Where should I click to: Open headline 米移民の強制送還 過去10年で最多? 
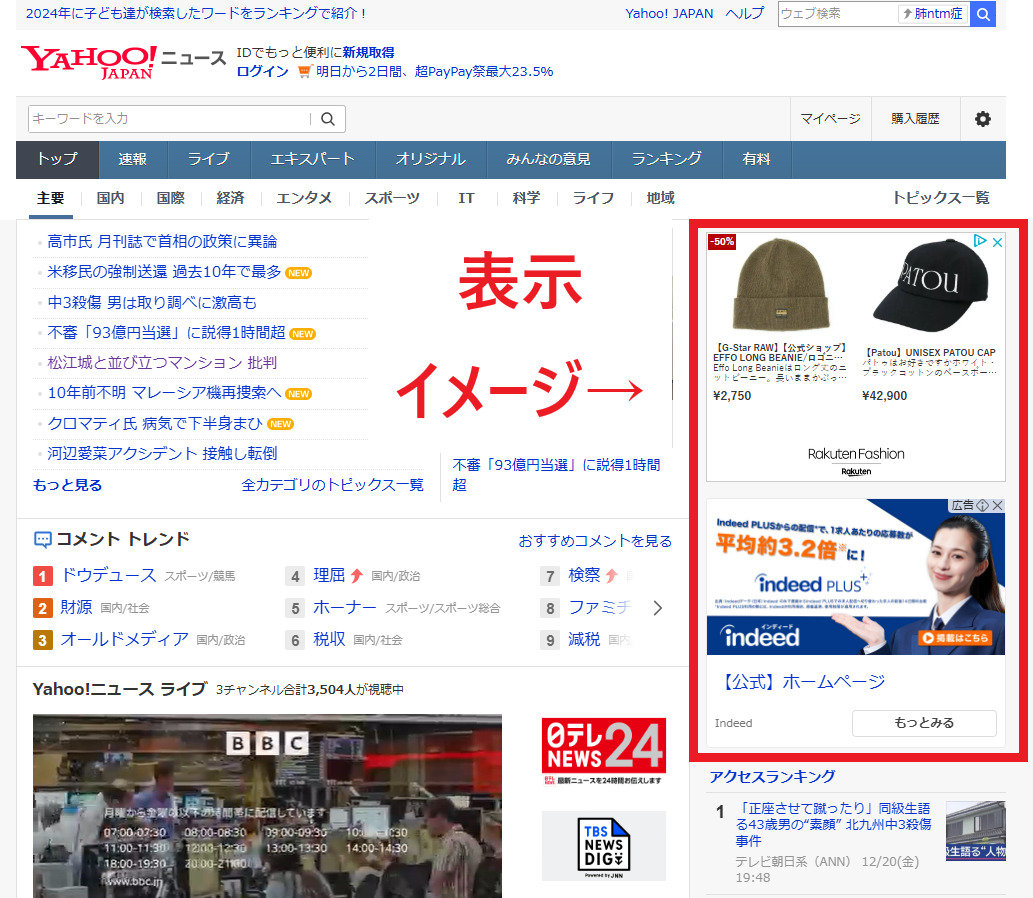[164, 272]
